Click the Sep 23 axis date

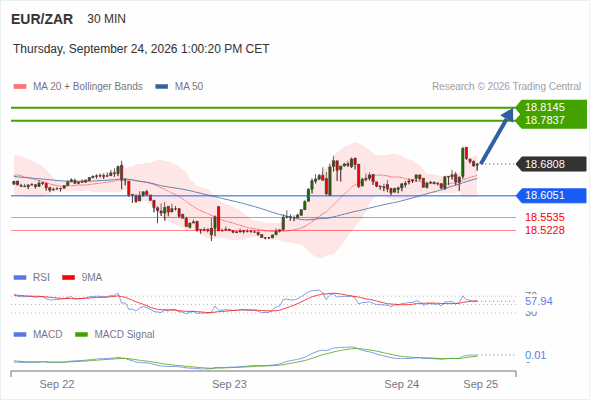[229, 384]
